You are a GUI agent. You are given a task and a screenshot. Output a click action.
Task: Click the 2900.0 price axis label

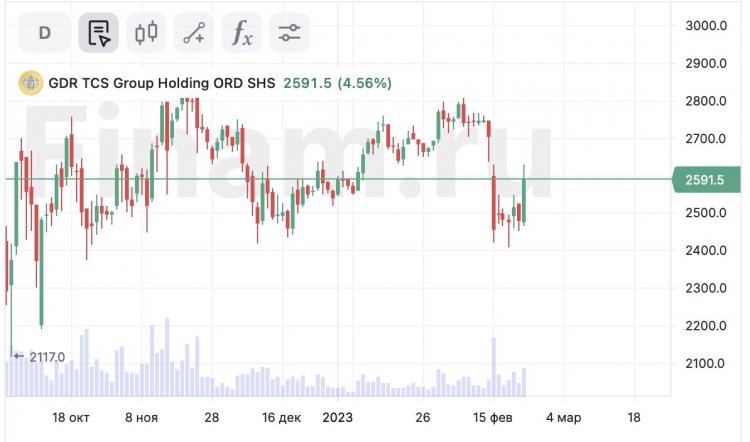pos(706,64)
